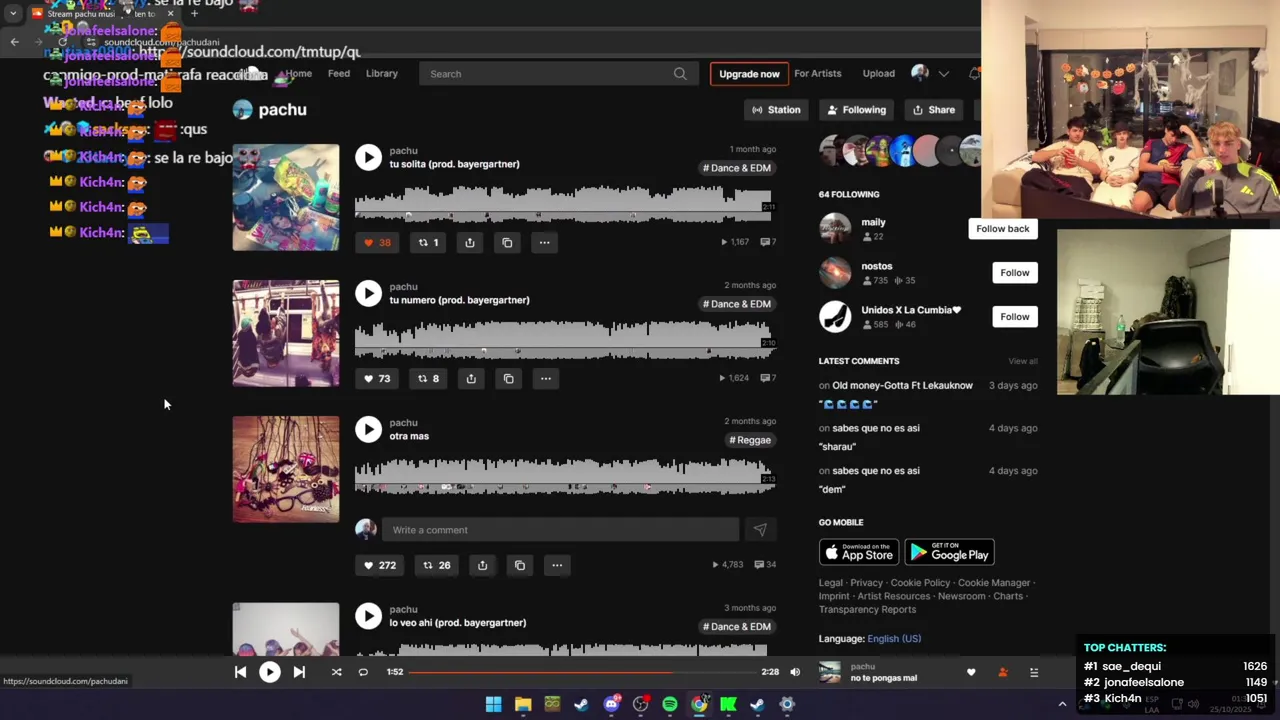
Task: Go to the Feed page
Action: tap(339, 73)
